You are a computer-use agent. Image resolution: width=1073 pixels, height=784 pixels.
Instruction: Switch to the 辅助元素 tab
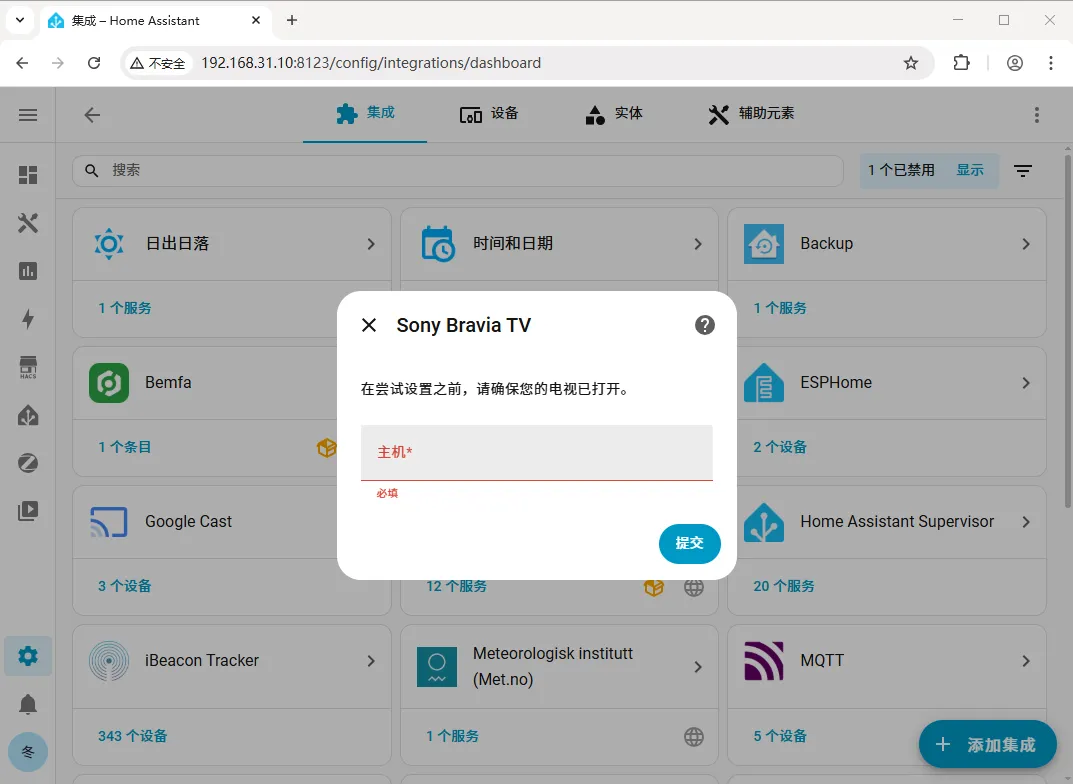point(751,114)
